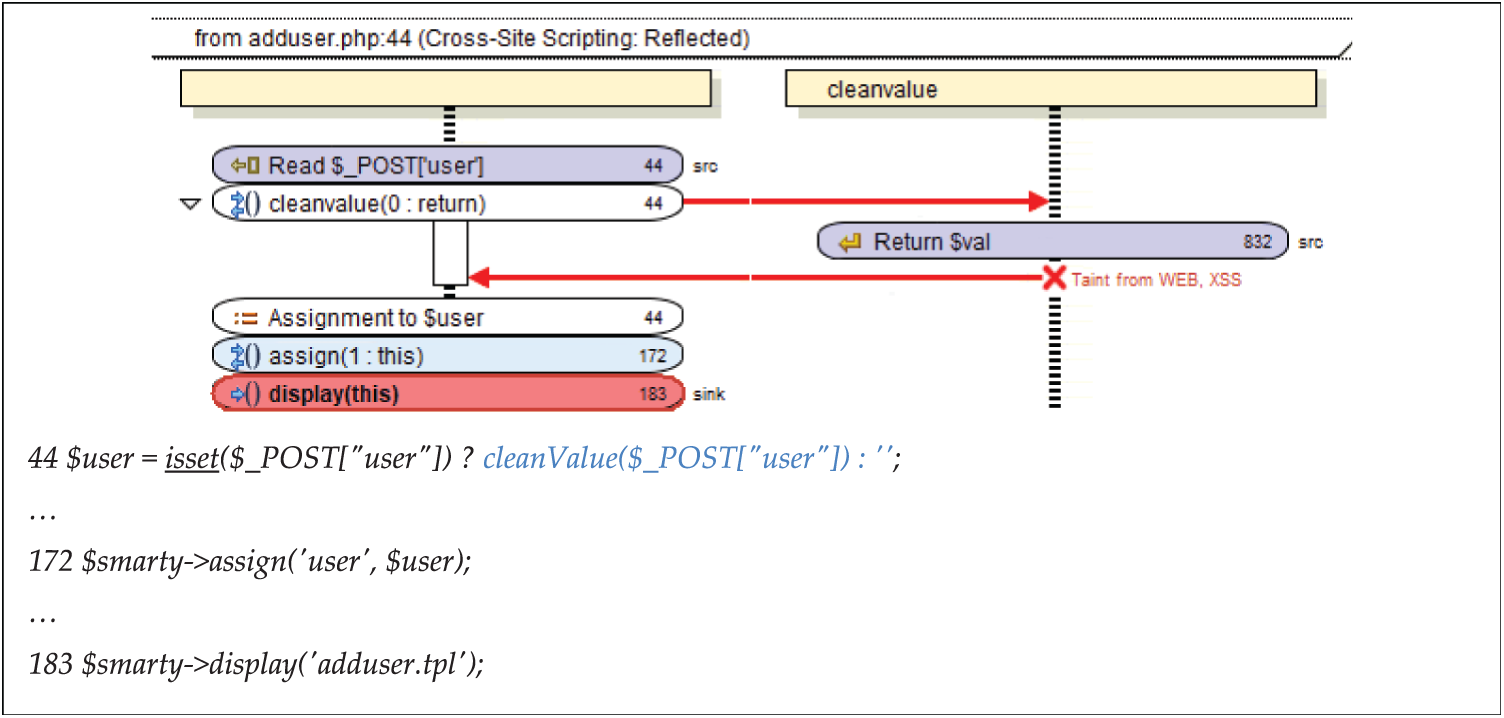The image size is (1504, 718).
Task: Click the read icon beside Read $_POST['user']
Action: tap(246, 166)
